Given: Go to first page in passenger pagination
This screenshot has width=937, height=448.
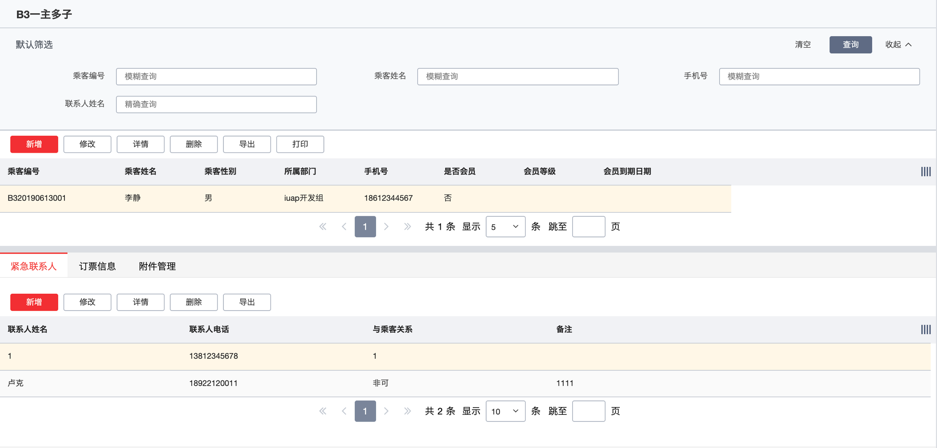Looking at the screenshot, I should (323, 227).
